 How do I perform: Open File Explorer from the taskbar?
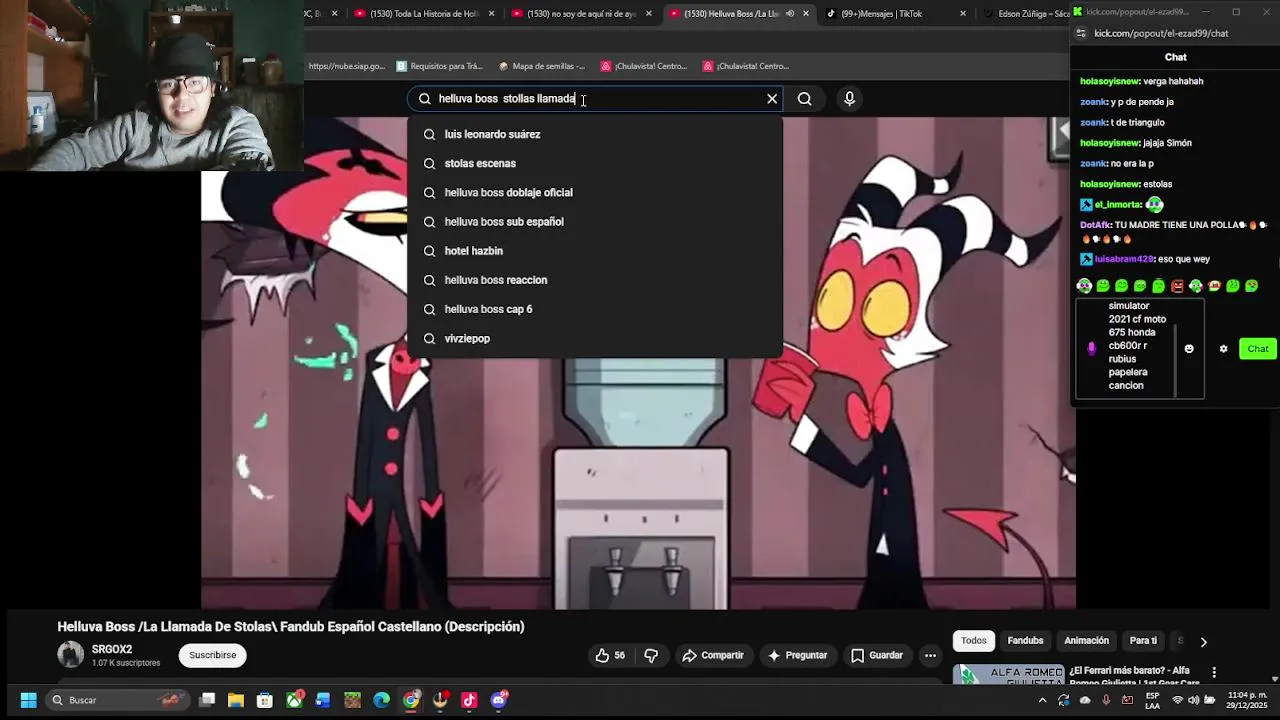[236, 700]
